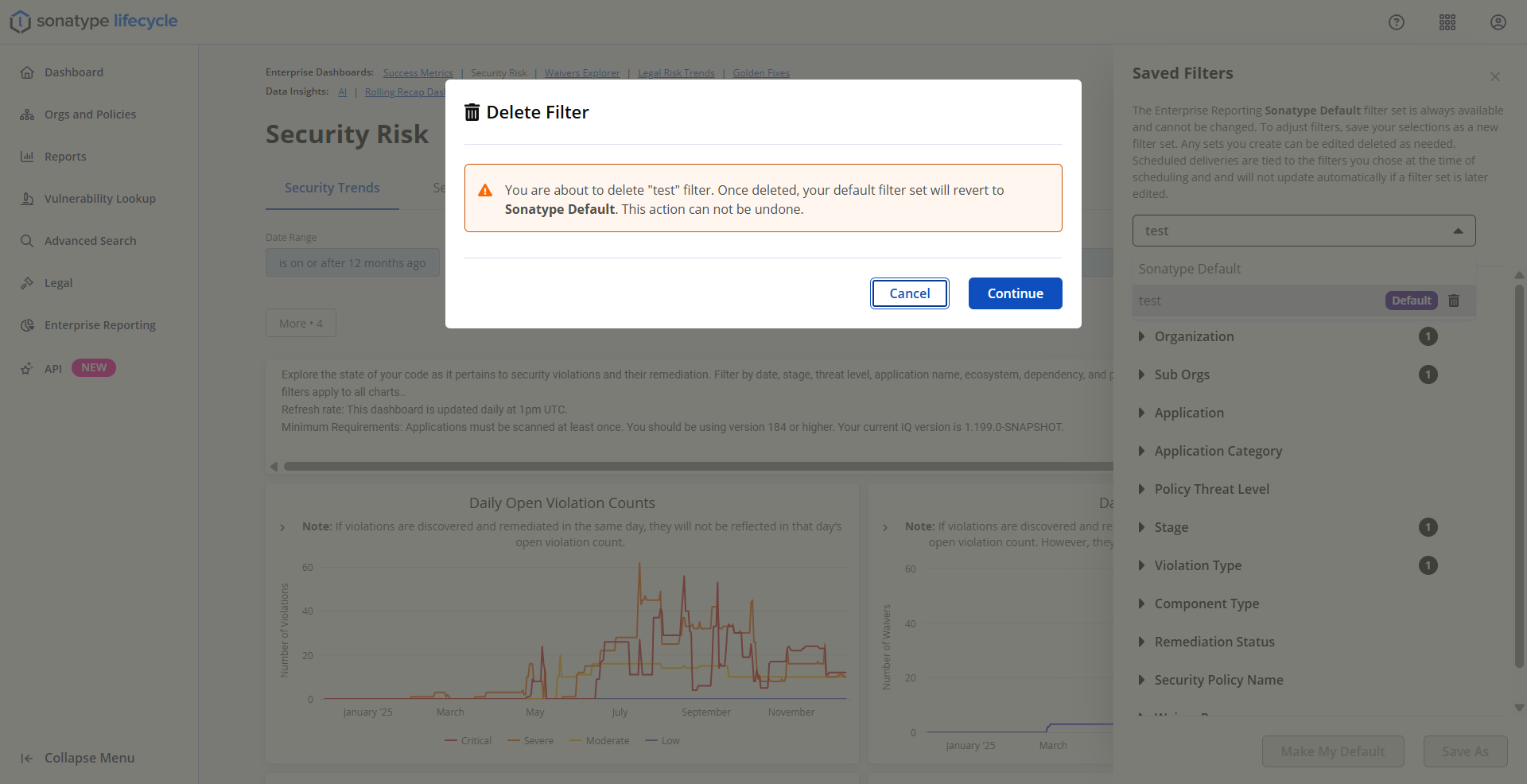Click the dashboard horizontal scrollbar

pyautogui.click(x=698, y=467)
